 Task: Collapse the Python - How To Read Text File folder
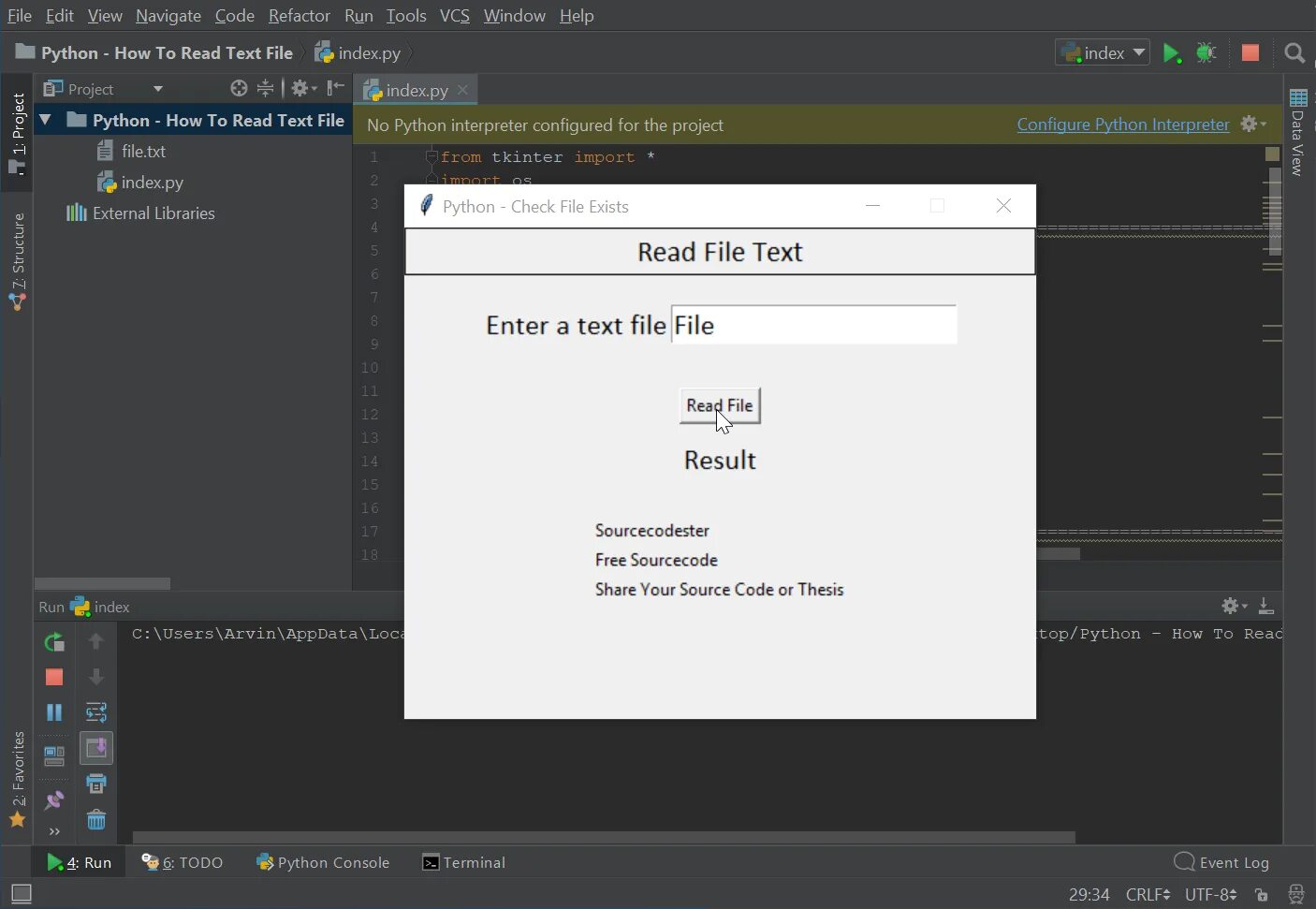[x=45, y=120]
